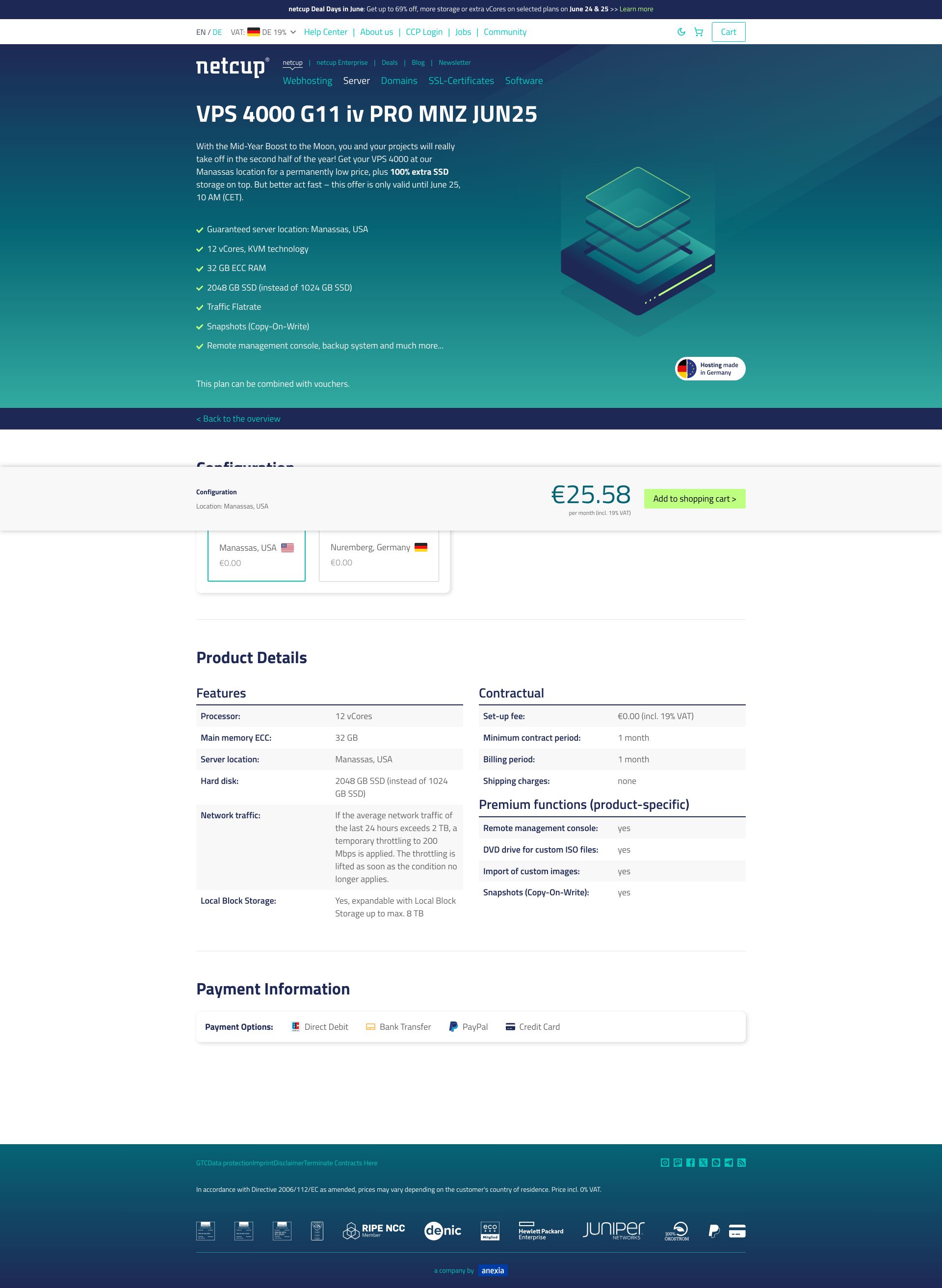Open the Jobs link
The width and height of the screenshot is (942, 1288).
point(463,32)
